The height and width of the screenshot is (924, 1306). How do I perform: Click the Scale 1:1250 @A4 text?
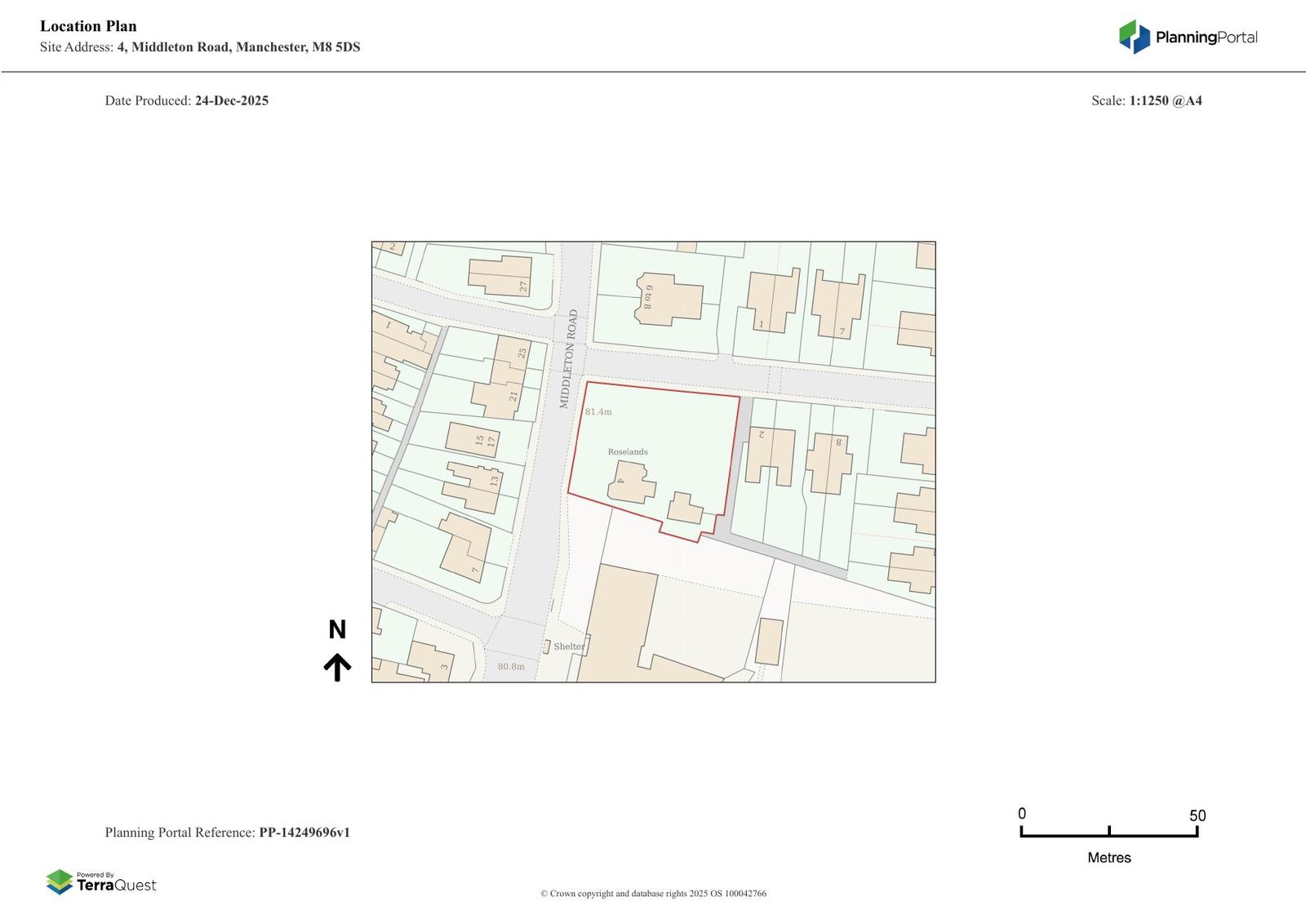coord(1146,100)
